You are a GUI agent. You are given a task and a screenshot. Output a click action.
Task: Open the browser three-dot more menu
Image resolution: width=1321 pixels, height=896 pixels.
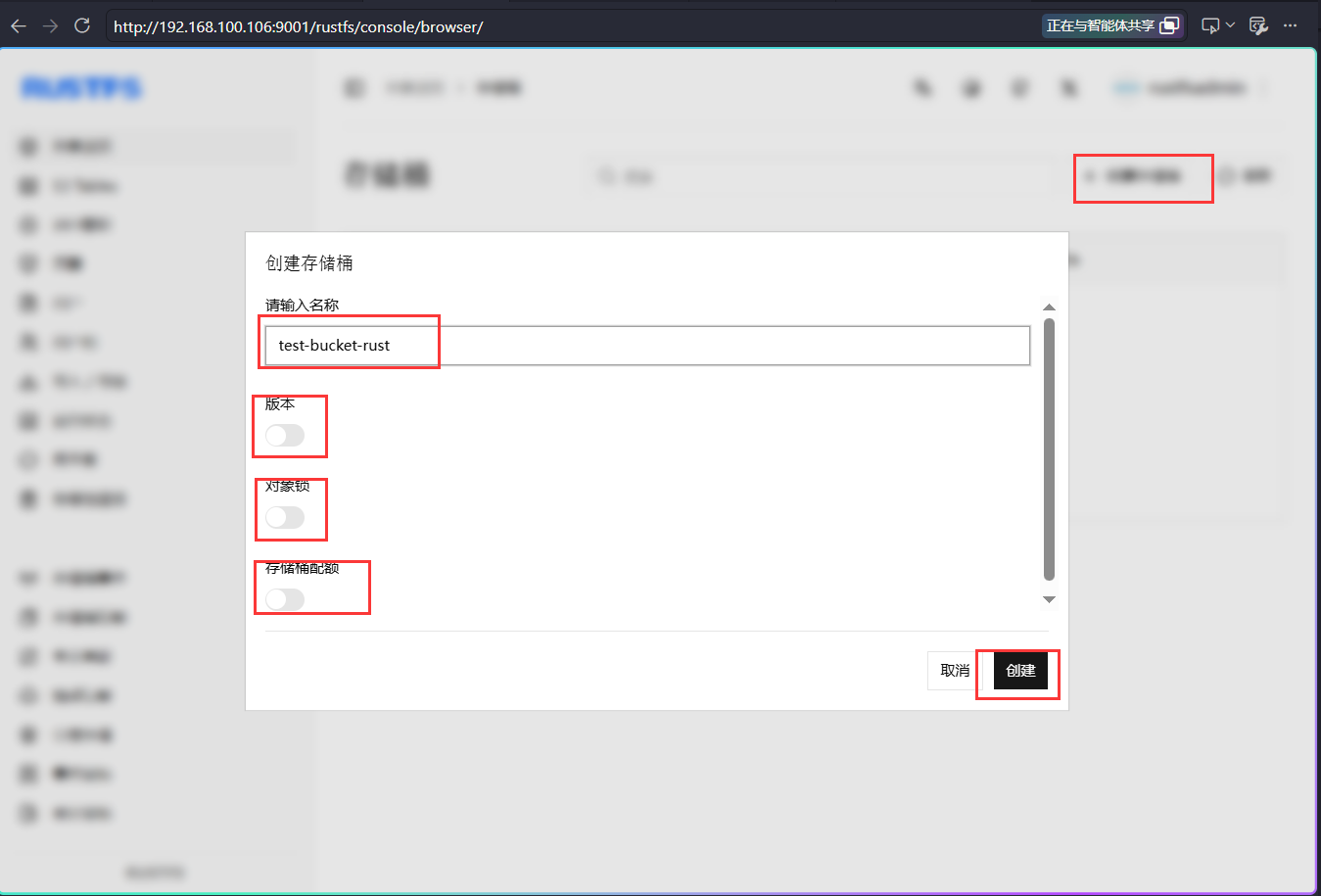1290,26
